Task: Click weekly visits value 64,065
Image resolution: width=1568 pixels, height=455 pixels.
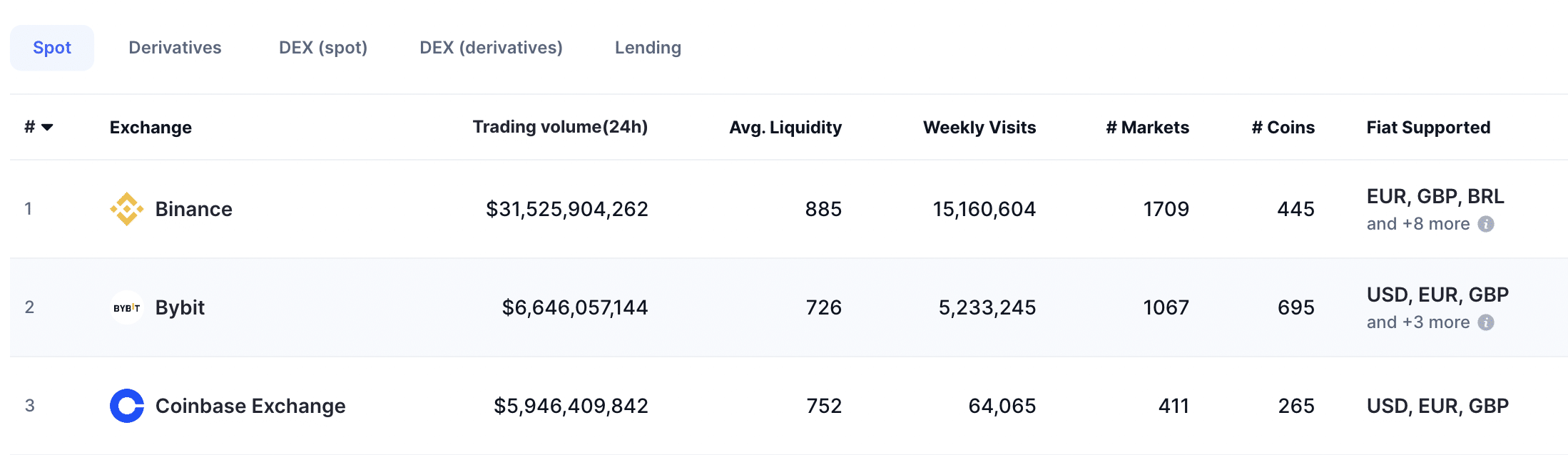Action: point(1002,406)
